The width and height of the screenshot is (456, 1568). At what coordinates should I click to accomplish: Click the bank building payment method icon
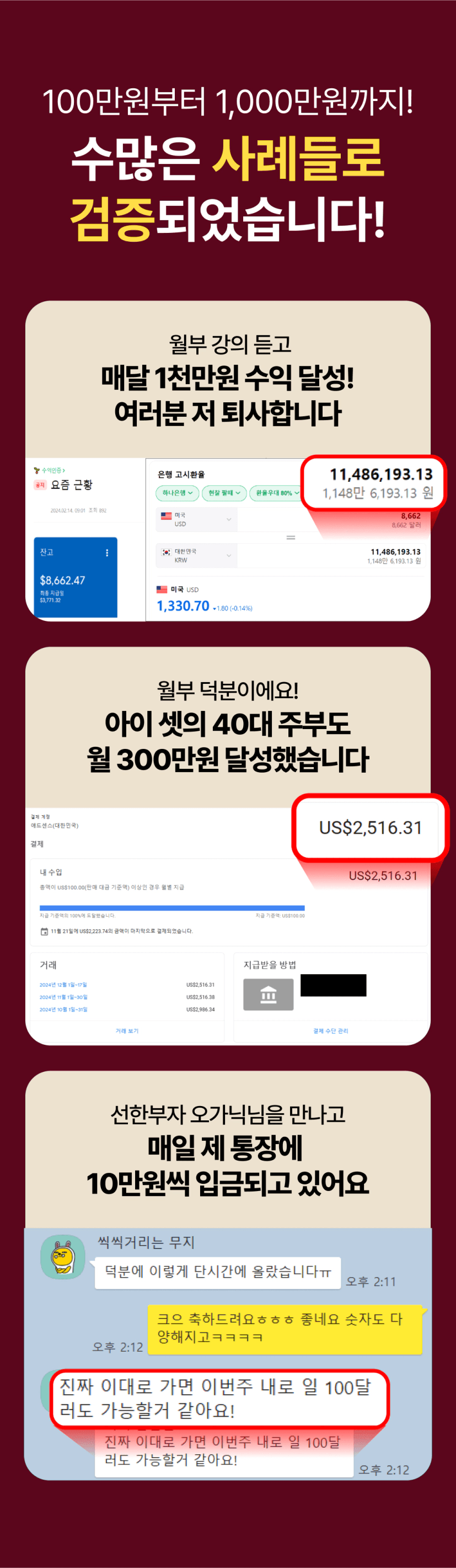click(268, 995)
